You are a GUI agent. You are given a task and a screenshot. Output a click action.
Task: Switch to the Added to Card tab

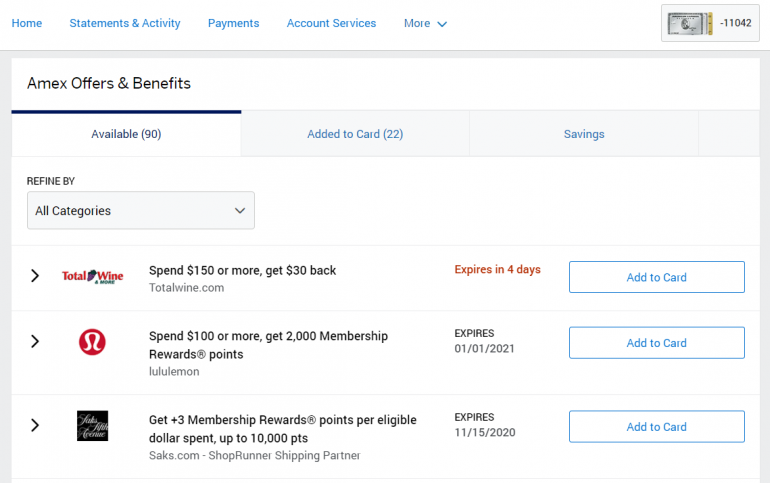pos(355,134)
